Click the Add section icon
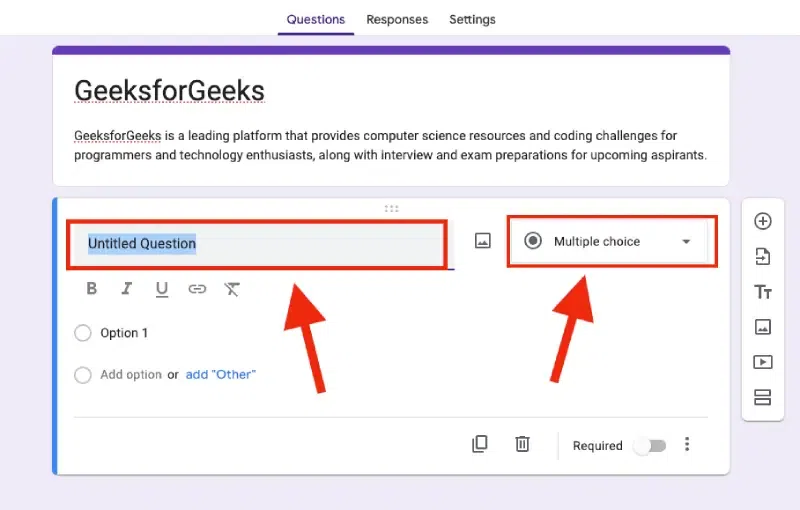Viewport: 800px width, 510px height. pos(763,397)
